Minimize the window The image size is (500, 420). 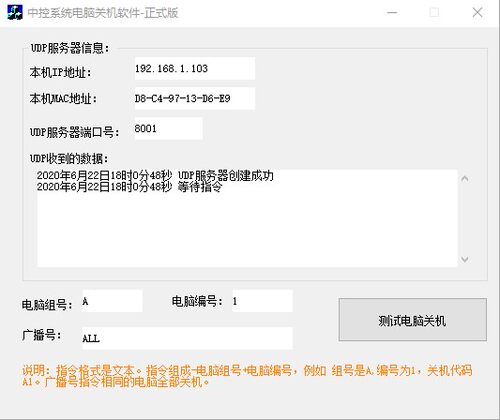tap(392, 13)
